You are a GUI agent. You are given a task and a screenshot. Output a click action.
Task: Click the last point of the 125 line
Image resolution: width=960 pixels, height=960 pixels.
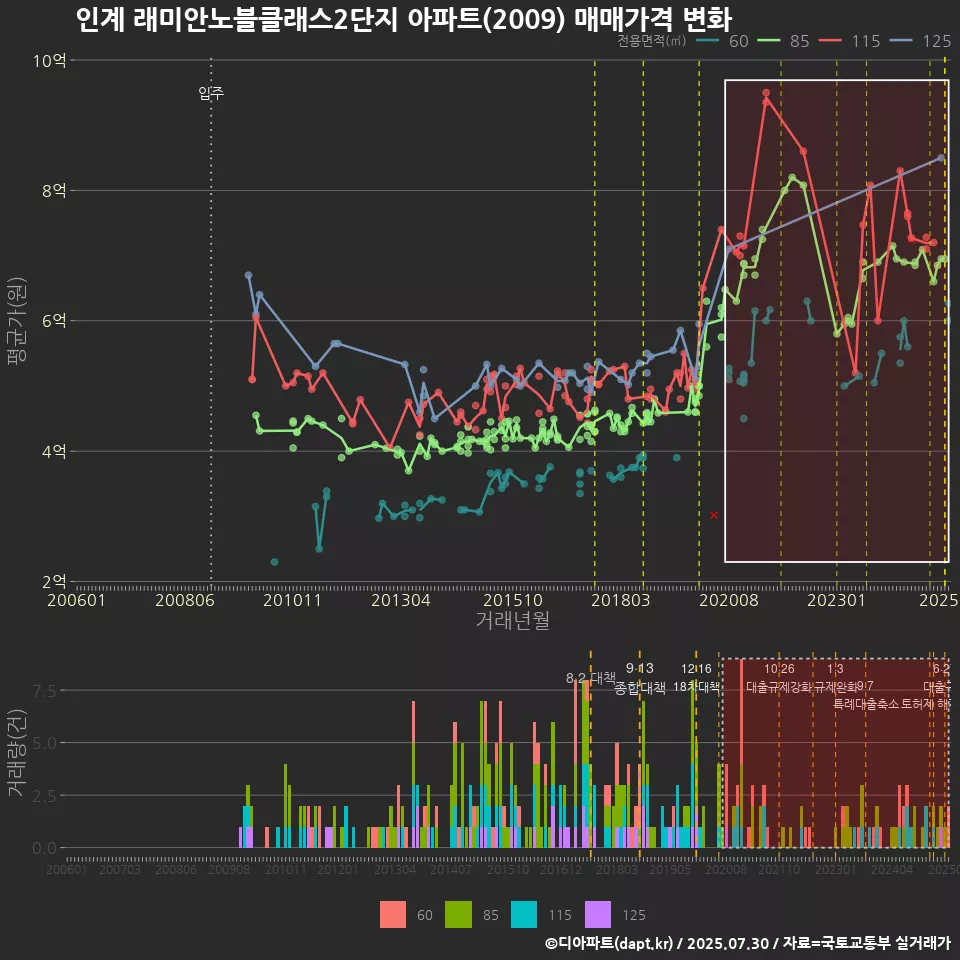941,158
